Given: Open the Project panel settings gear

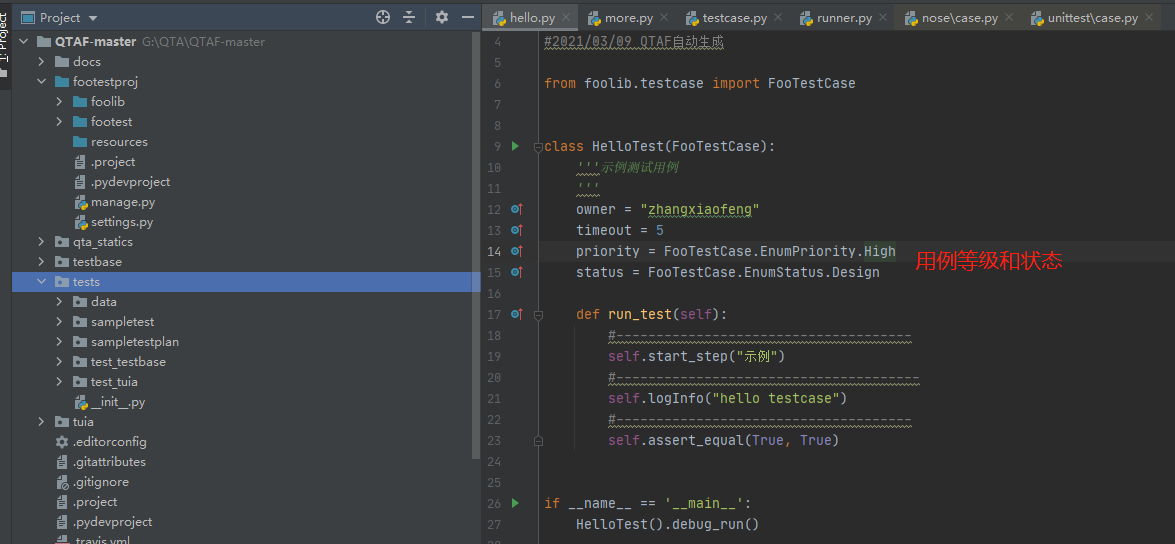Looking at the screenshot, I should tap(442, 17).
